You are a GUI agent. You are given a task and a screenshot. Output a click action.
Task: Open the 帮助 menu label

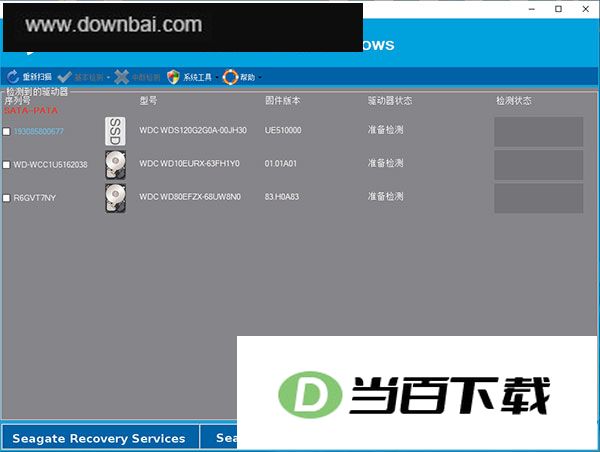248,77
